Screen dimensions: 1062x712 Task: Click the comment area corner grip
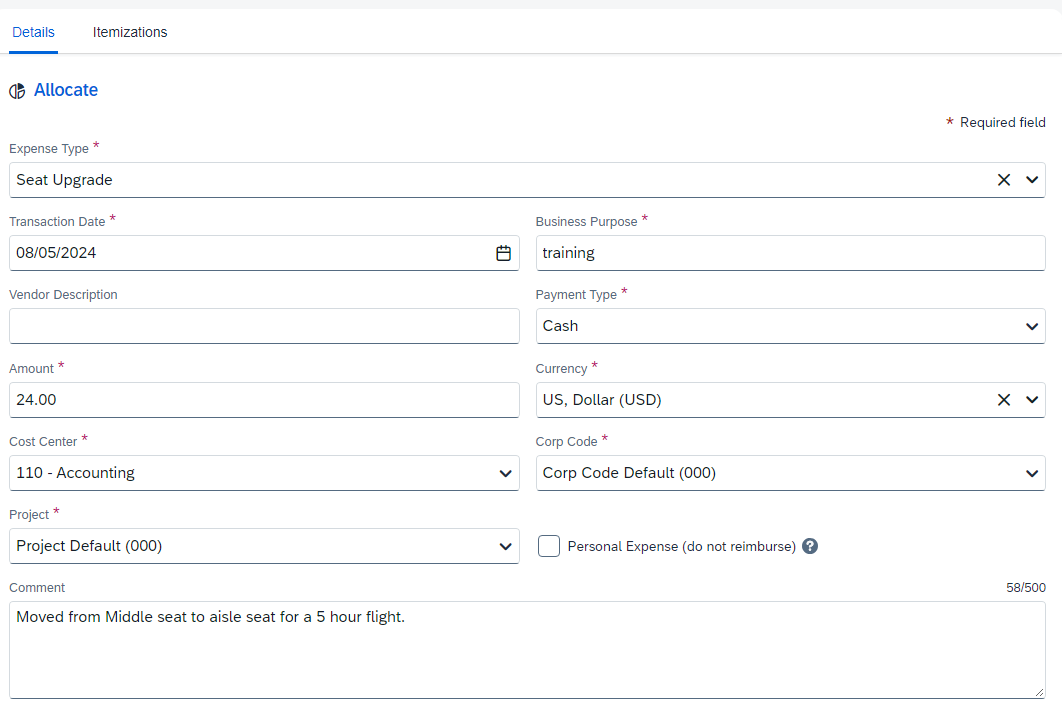pos(1039,692)
